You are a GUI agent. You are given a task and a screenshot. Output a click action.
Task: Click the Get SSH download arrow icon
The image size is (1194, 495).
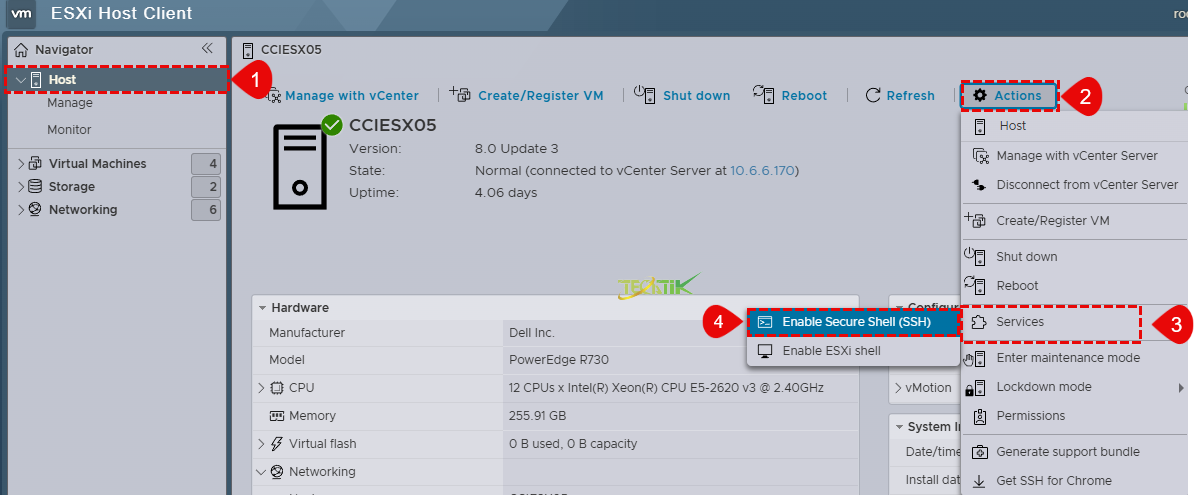[980, 481]
